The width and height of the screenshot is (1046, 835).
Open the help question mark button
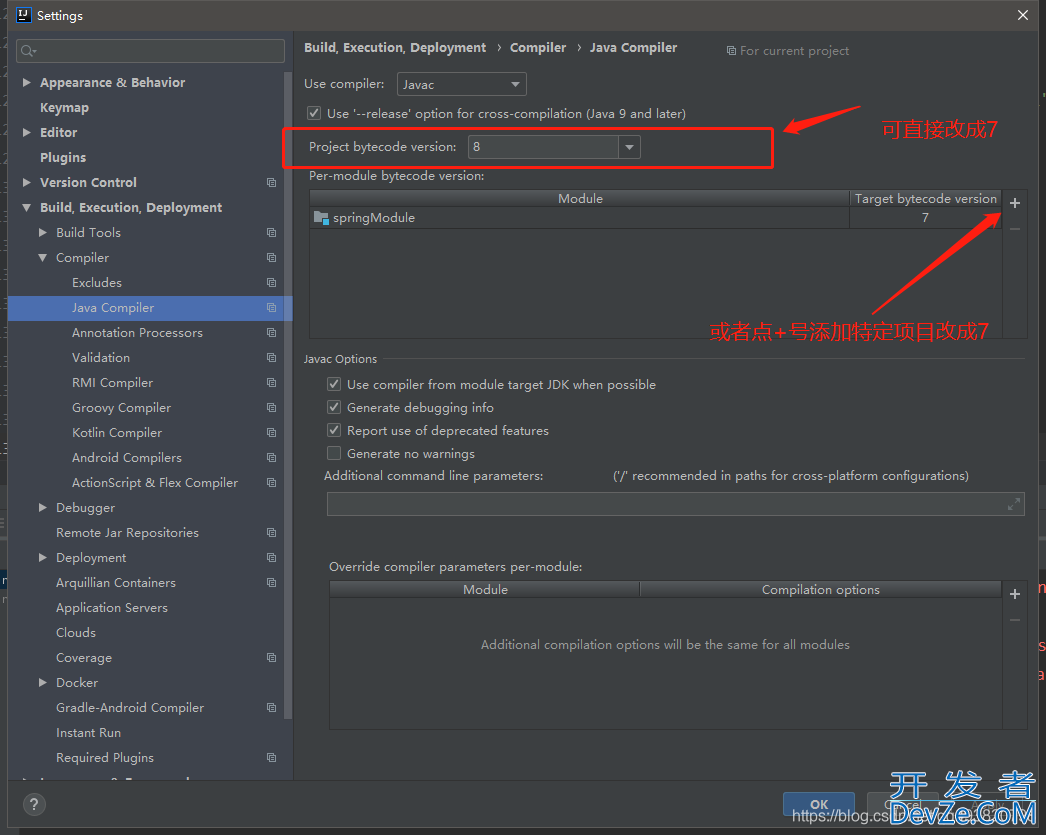pyautogui.click(x=34, y=804)
